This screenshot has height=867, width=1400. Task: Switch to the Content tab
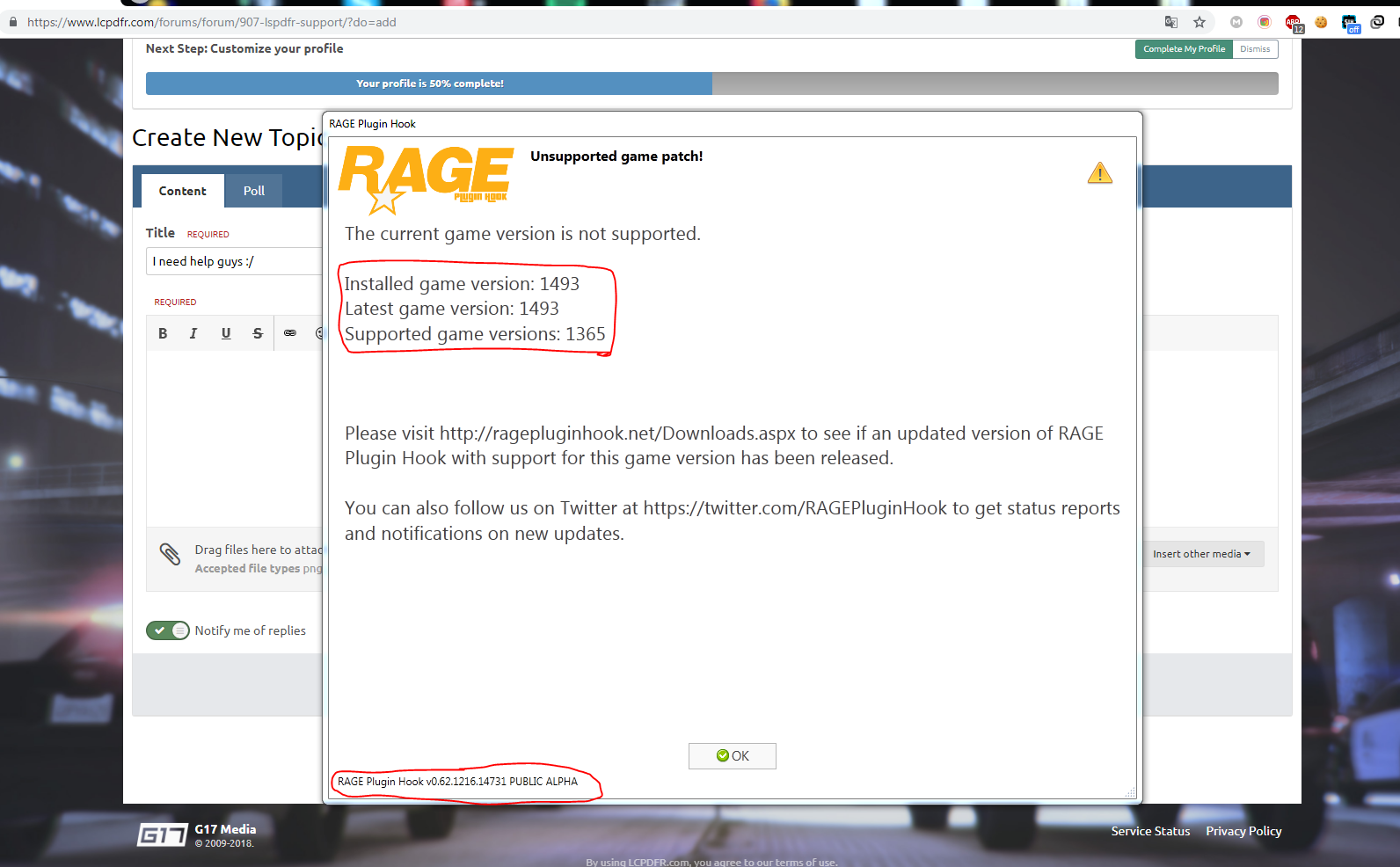pyautogui.click(x=183, y=191)
